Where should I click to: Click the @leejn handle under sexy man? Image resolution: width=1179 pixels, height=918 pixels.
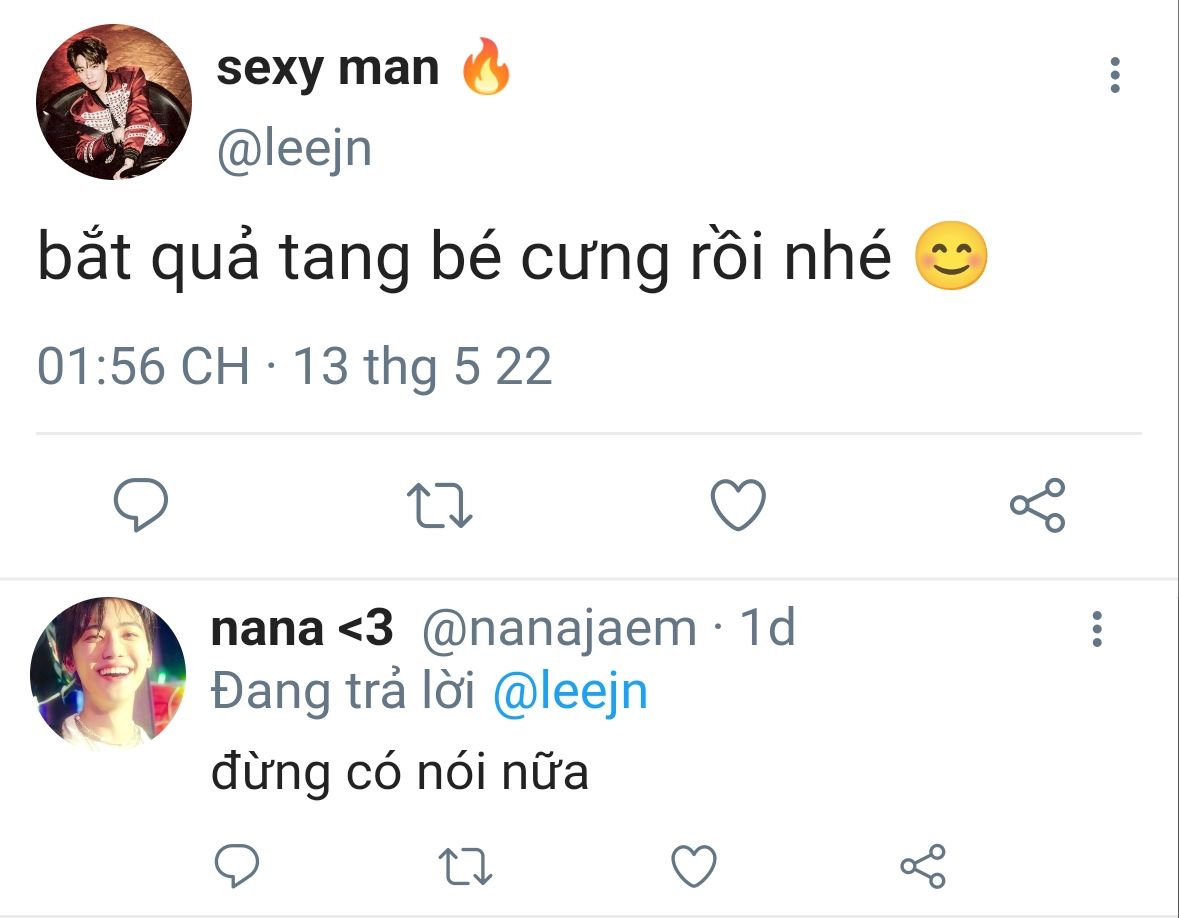294,149
